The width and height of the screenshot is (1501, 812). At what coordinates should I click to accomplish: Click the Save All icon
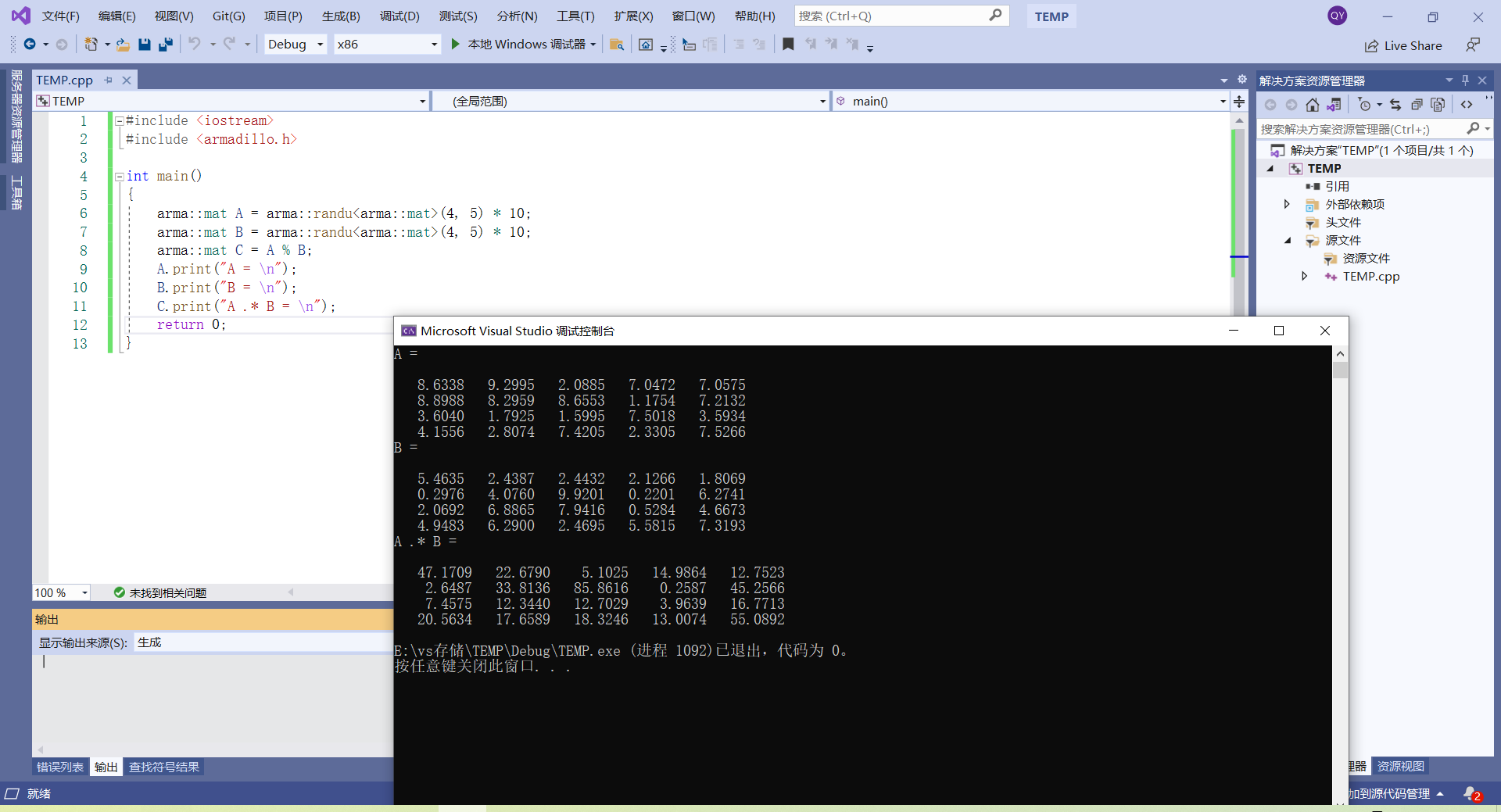pos(166,45)
